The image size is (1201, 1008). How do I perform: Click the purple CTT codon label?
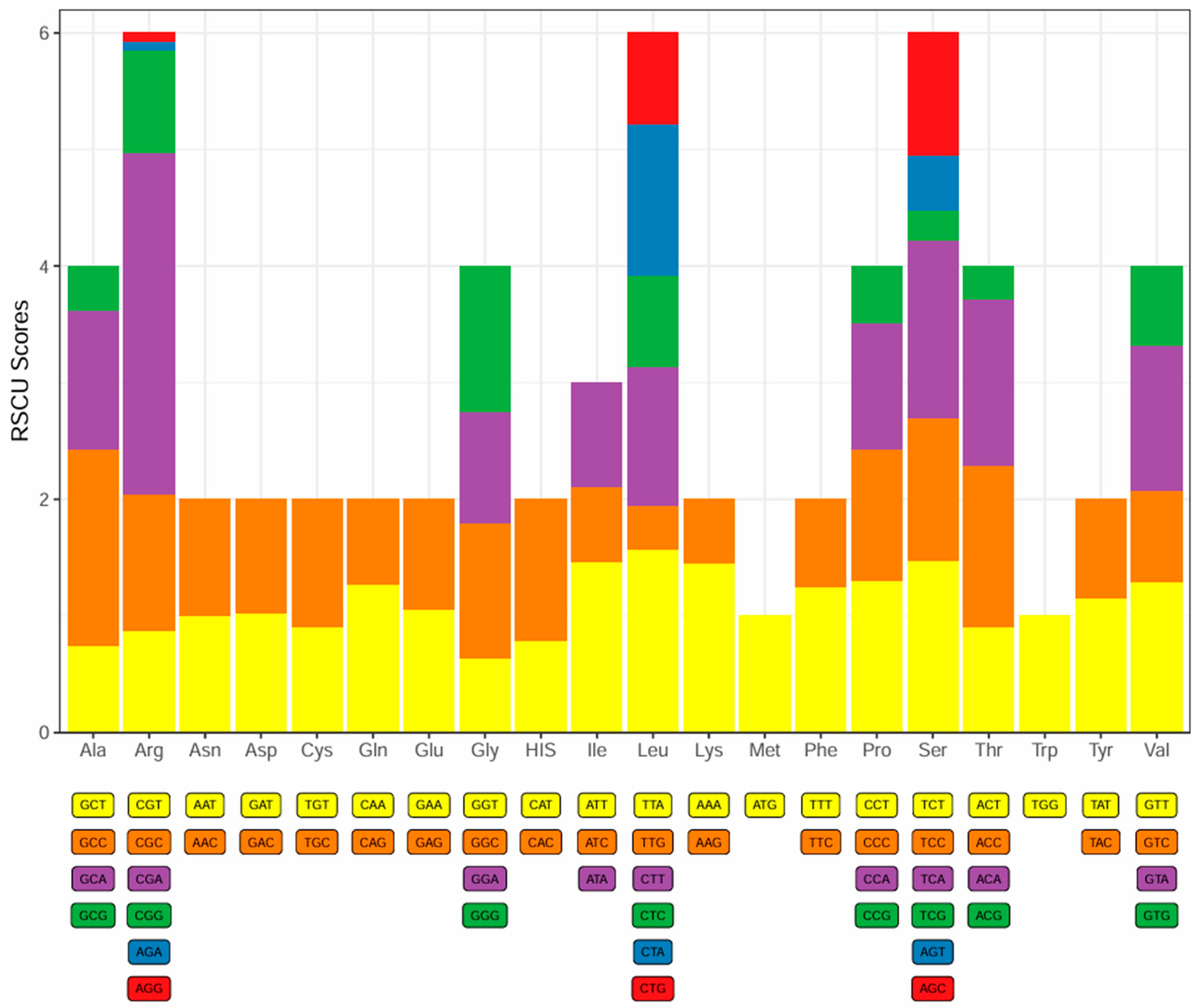click(652, 879)
